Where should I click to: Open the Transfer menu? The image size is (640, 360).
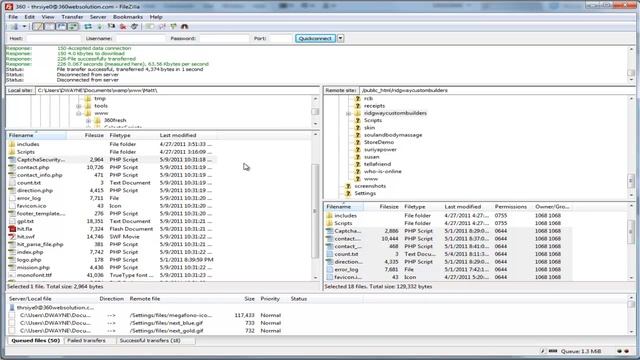coord(72,17)
